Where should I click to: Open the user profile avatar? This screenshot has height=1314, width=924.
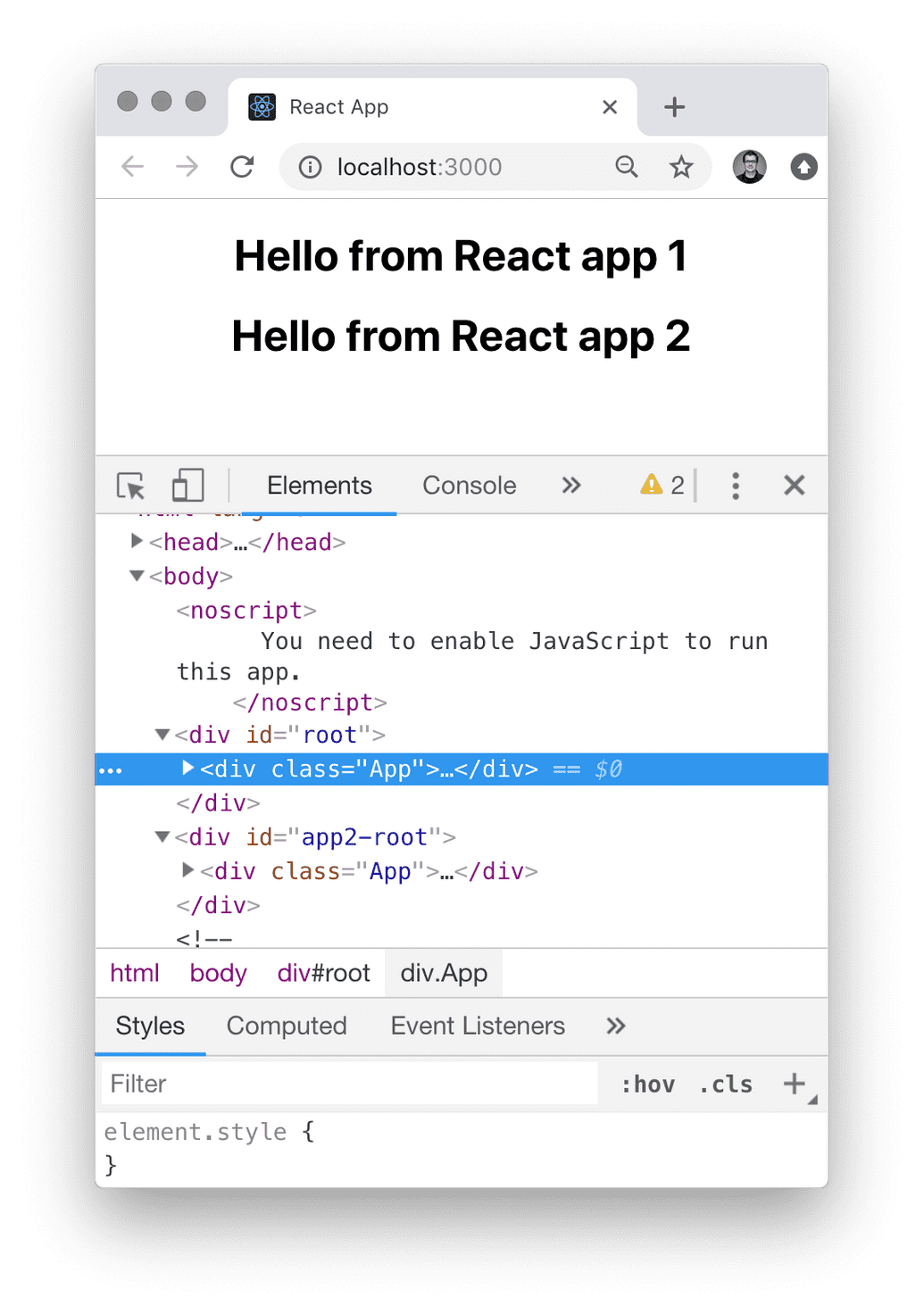click(749, 167)
